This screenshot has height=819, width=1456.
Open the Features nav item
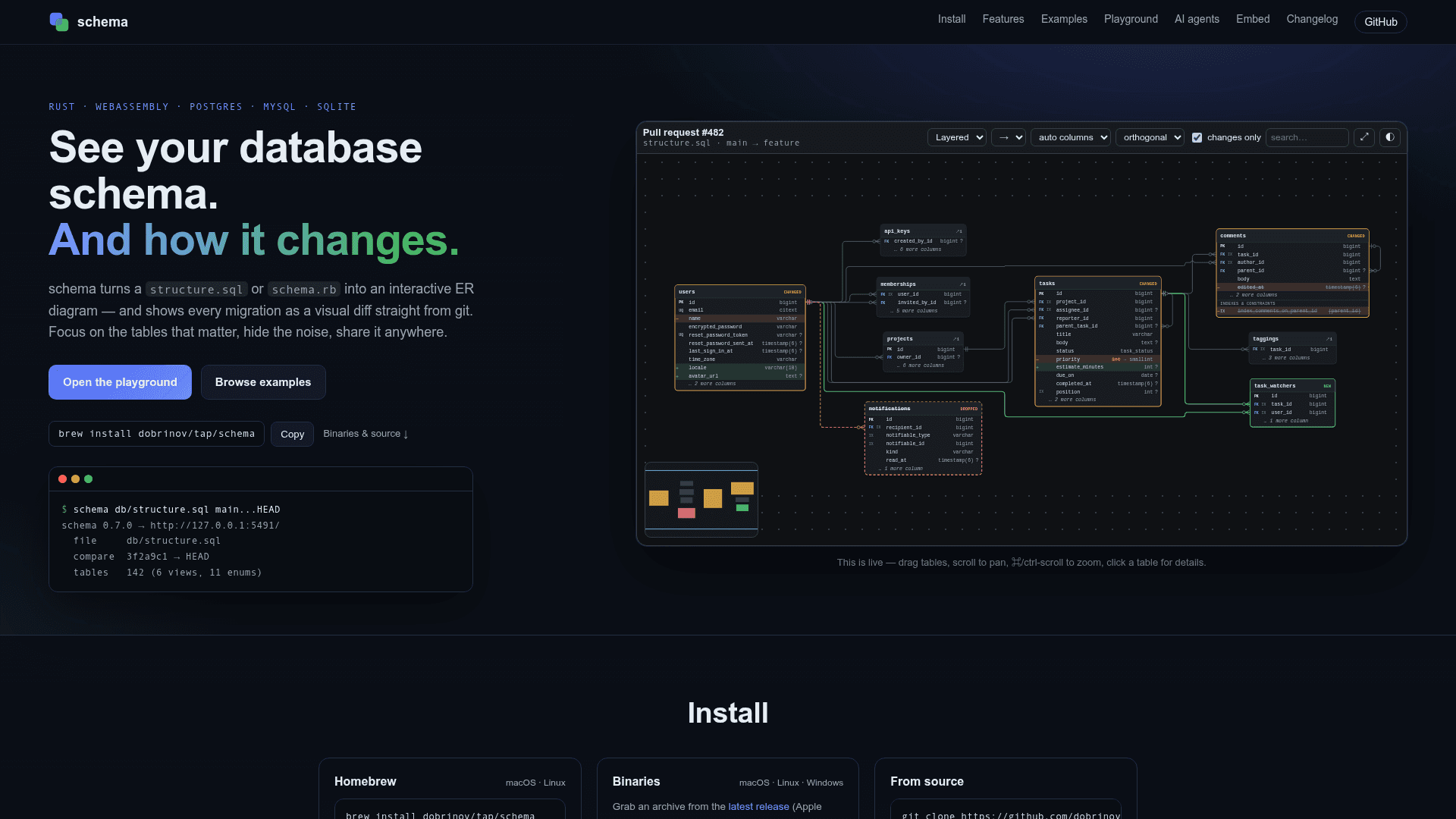point(1003,19)
